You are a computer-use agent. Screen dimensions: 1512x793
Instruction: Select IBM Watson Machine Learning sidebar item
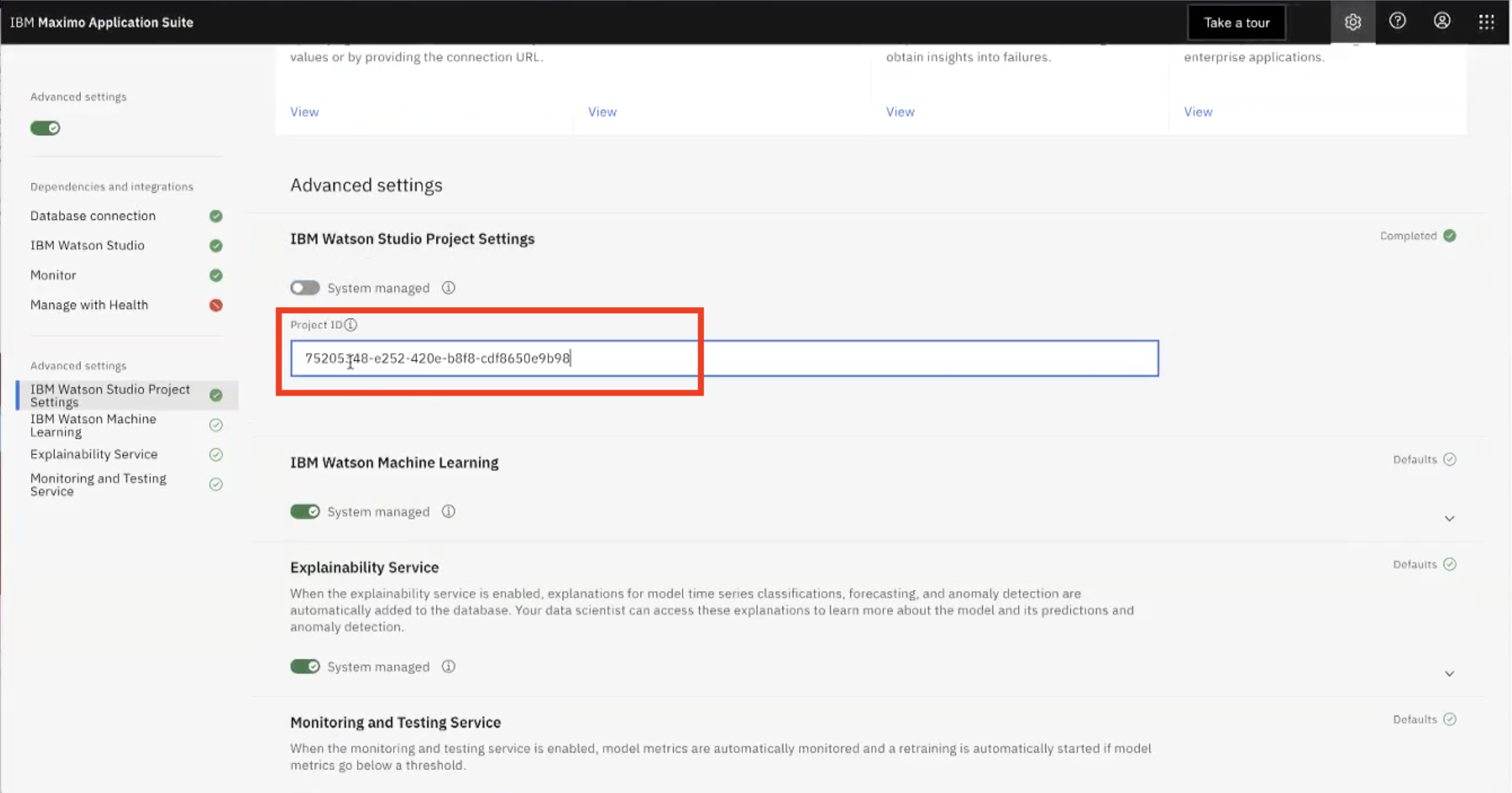[93, 425]
